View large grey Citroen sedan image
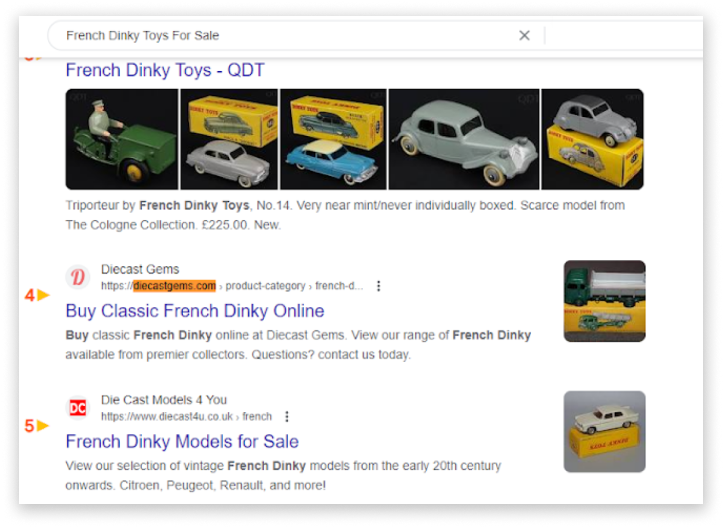This screenshot has height=528, width=724. (x=463, y=139)
